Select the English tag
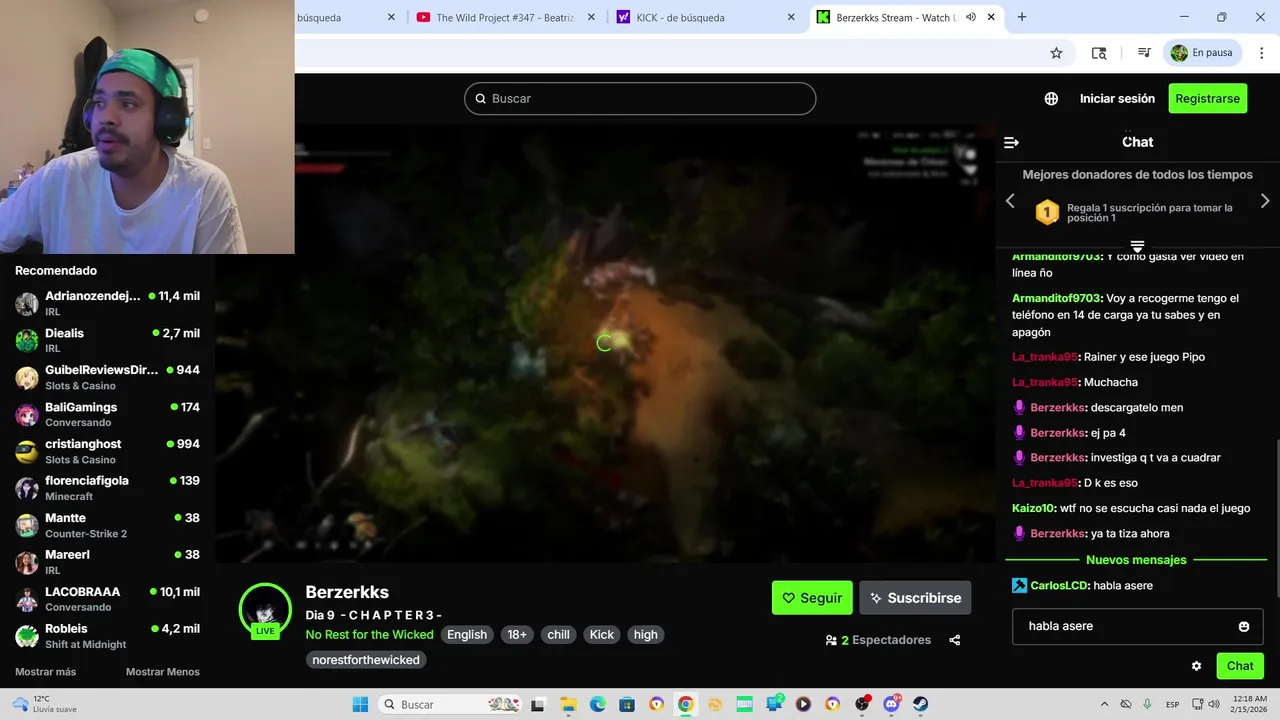Viewport: 1280px width, 720px height. 467,635
